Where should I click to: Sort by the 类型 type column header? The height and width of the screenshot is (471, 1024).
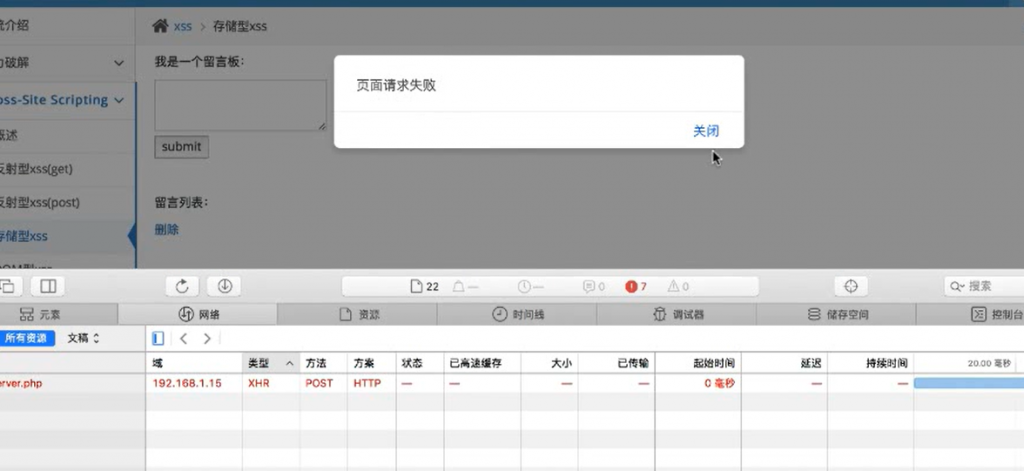point(271,363)
